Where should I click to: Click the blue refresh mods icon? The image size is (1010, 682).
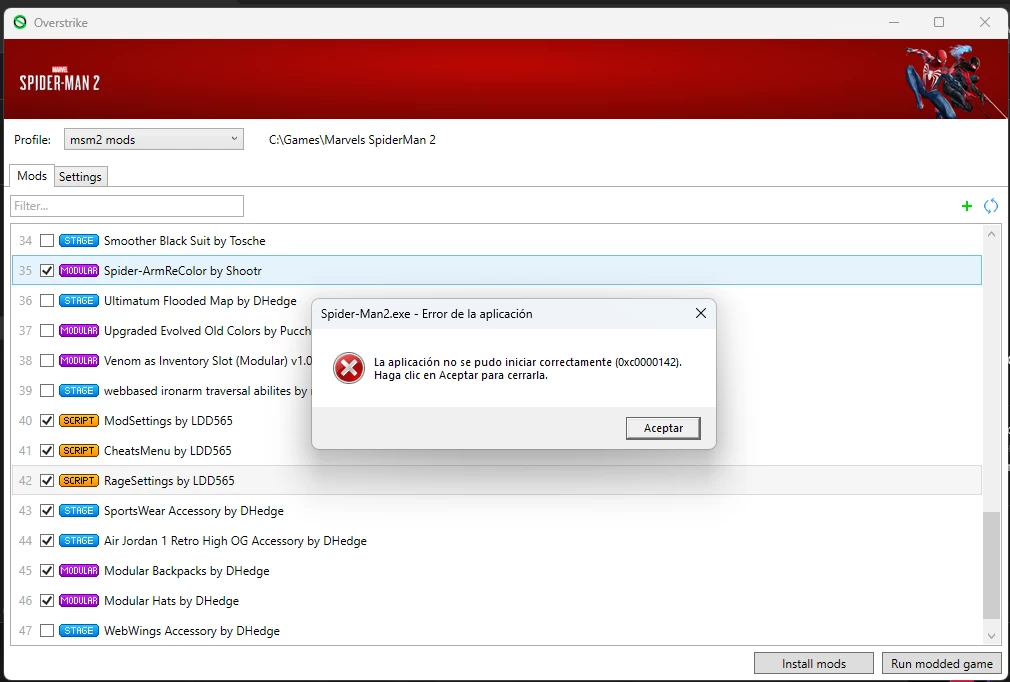(991, 206)
